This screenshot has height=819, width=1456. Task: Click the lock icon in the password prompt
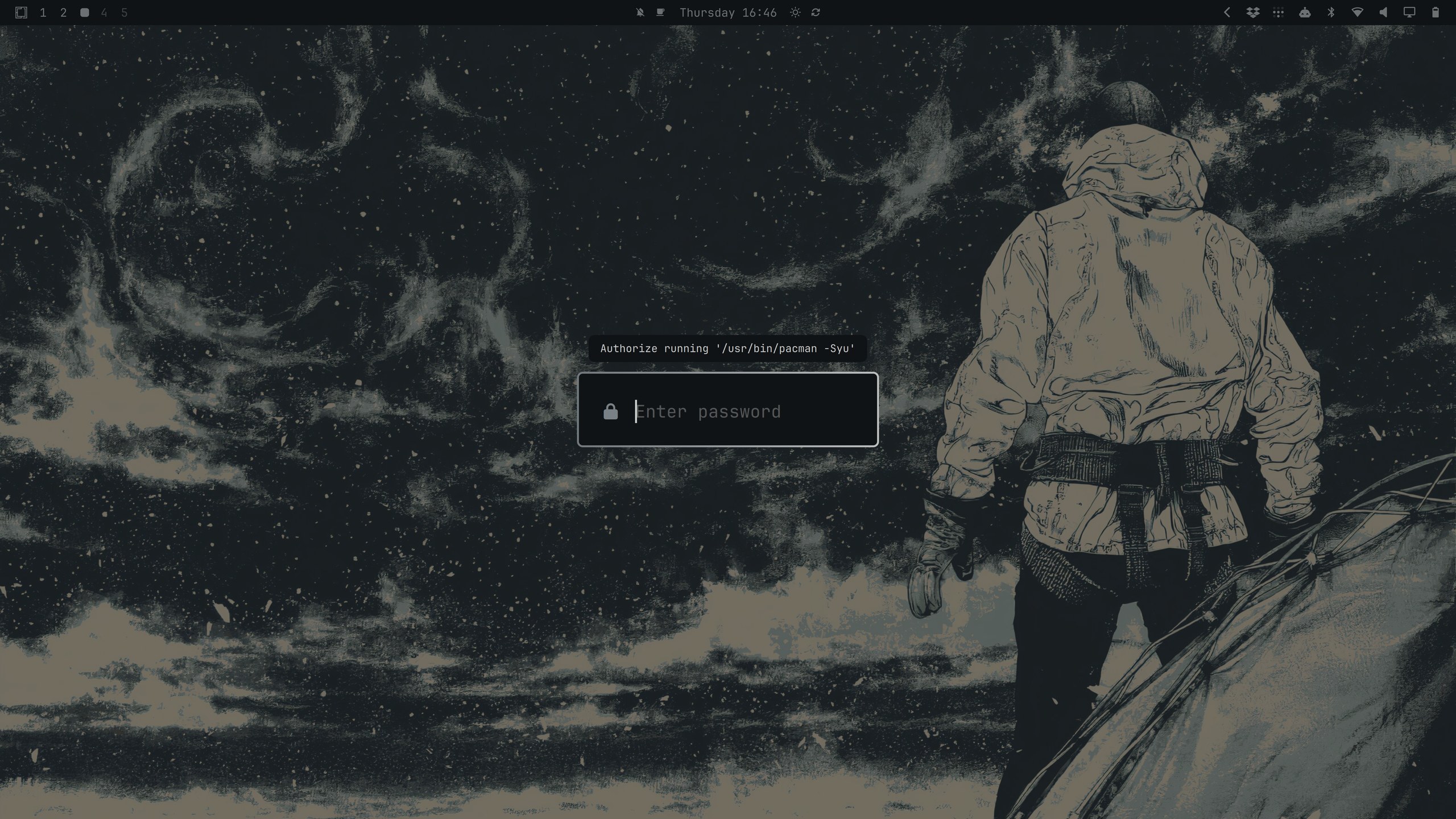tap(610, 411)
